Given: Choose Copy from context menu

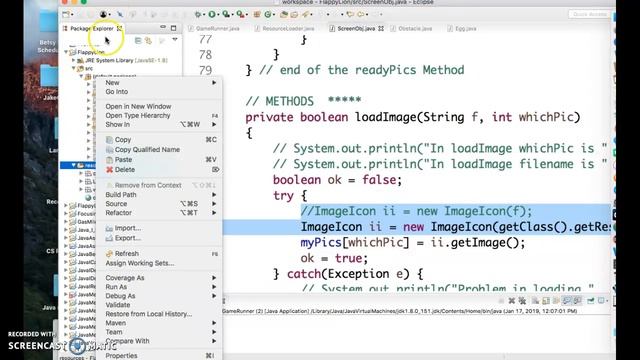Looking at the screenshot, I should click(x=160, y=140).
